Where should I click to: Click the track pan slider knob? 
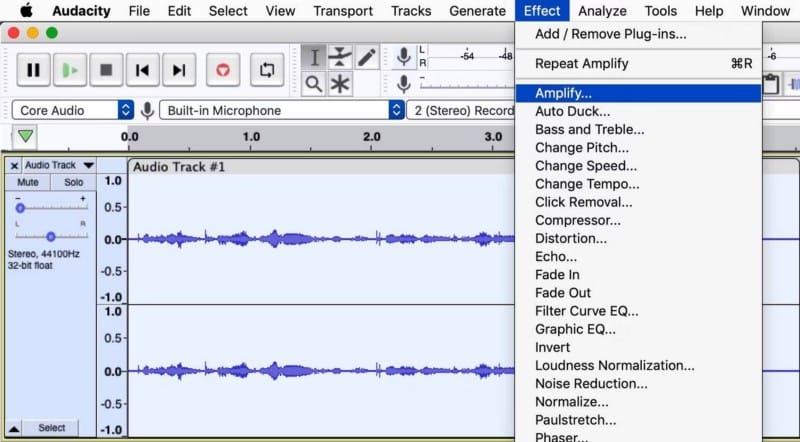point(51,236)
